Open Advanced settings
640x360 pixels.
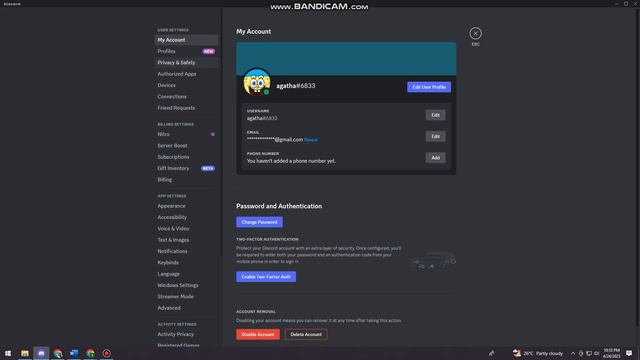tap(186, 308)
